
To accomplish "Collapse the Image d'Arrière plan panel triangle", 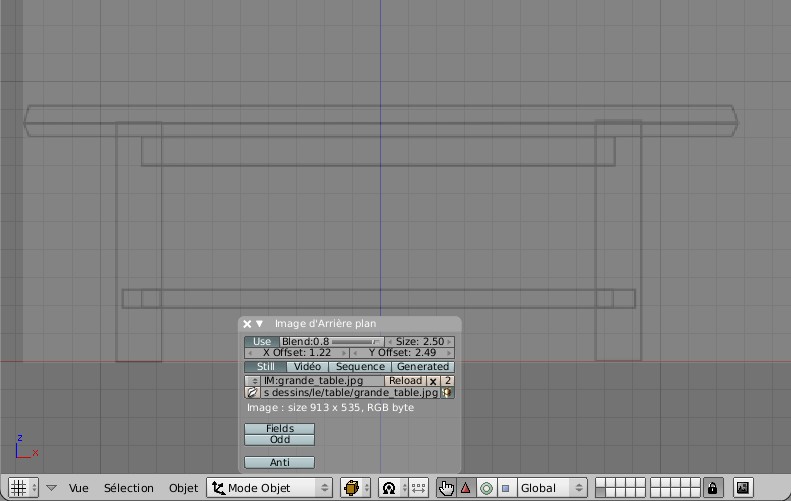I will point(259,324).
